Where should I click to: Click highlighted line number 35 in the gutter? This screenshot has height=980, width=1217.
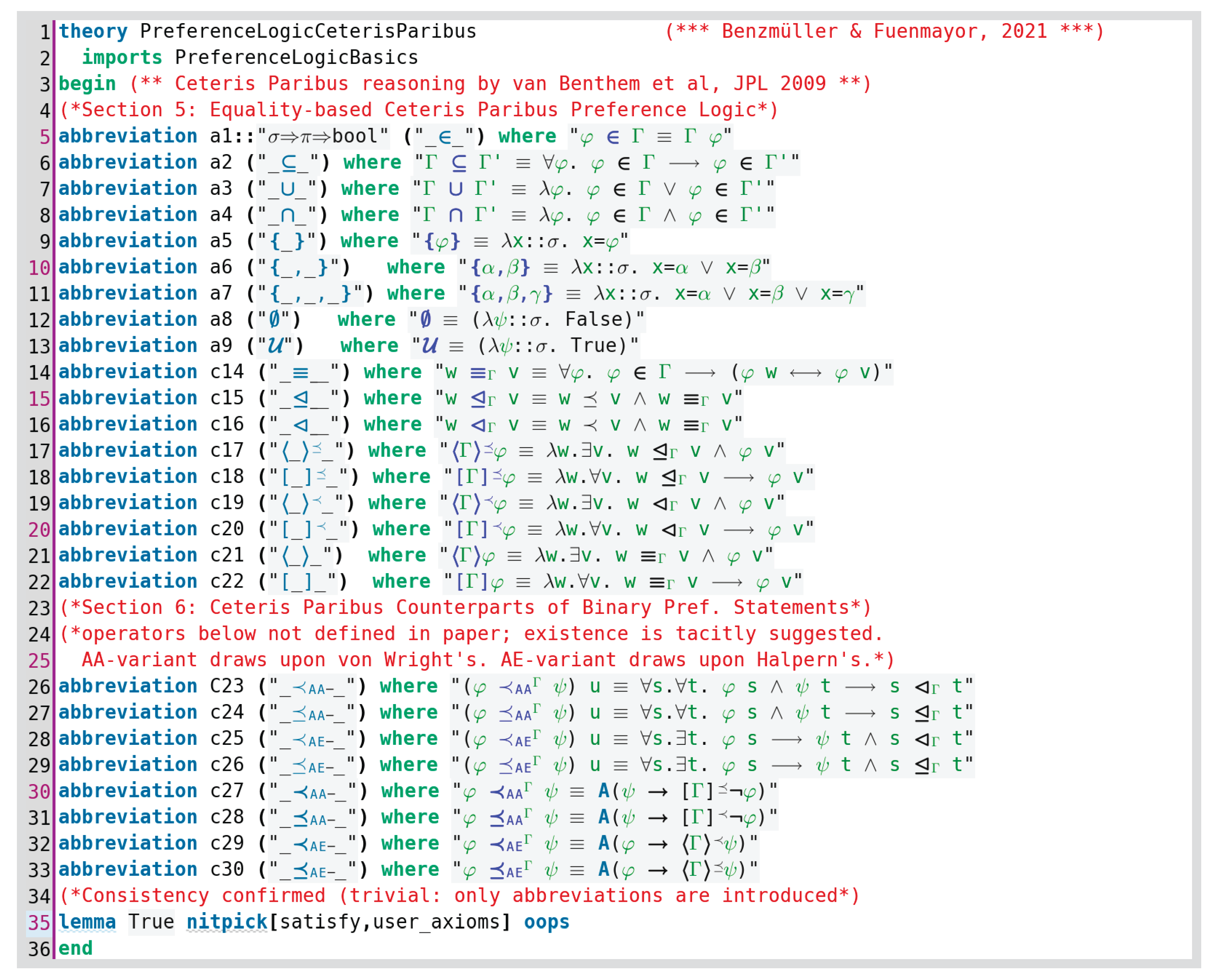pos(39,922)
